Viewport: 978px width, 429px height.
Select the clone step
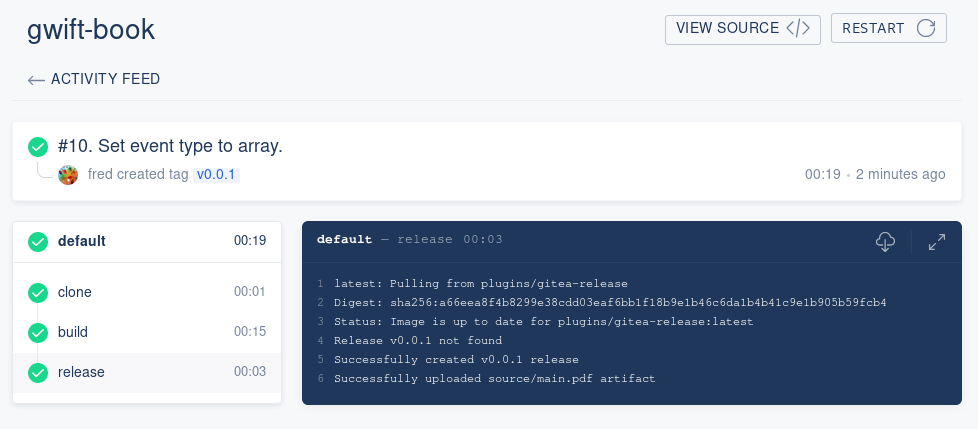pyautogui.click(x=147, y=292)
